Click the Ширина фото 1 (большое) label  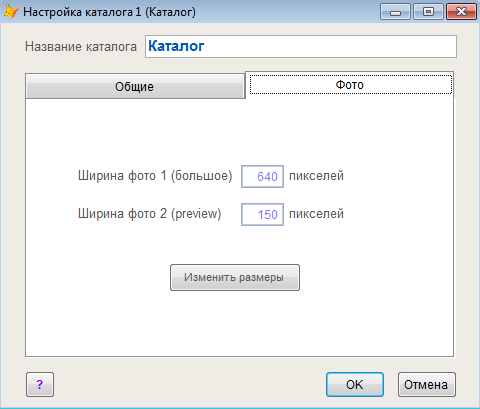pyautogui.click(x=155, y=176)
